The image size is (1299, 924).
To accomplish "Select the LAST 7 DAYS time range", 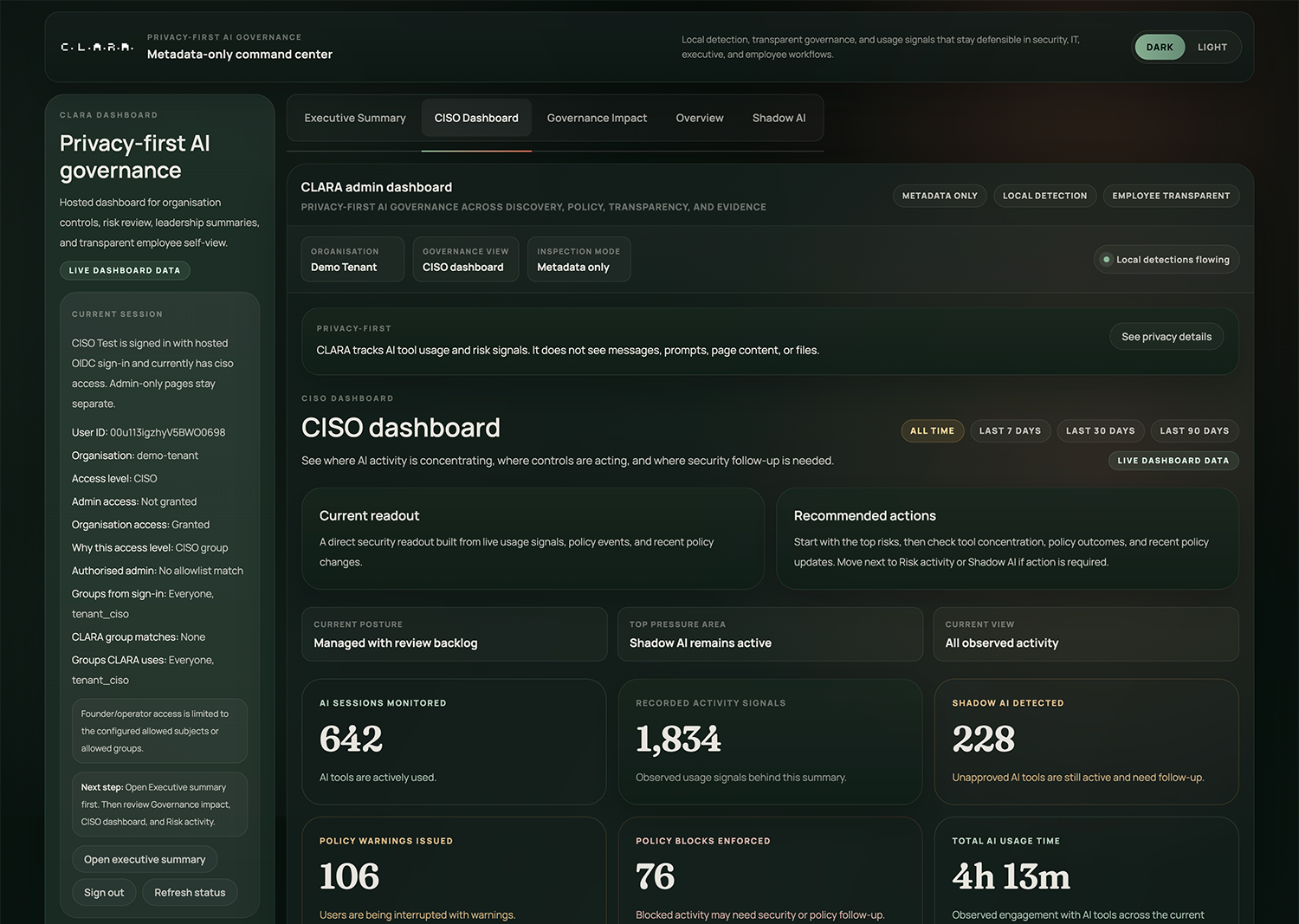I will click(1010, 430).
